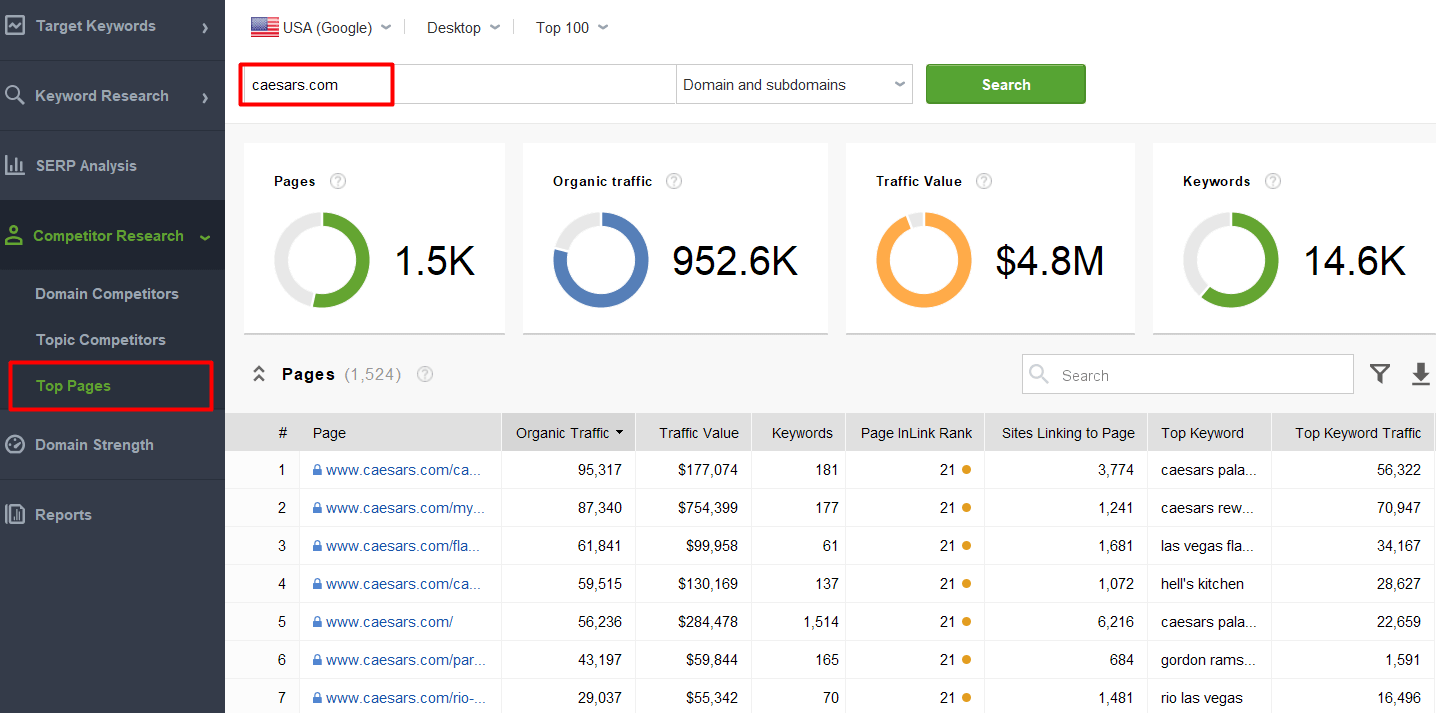Click the Page column header
This screenshot has width=1436, height=713.
400,433
